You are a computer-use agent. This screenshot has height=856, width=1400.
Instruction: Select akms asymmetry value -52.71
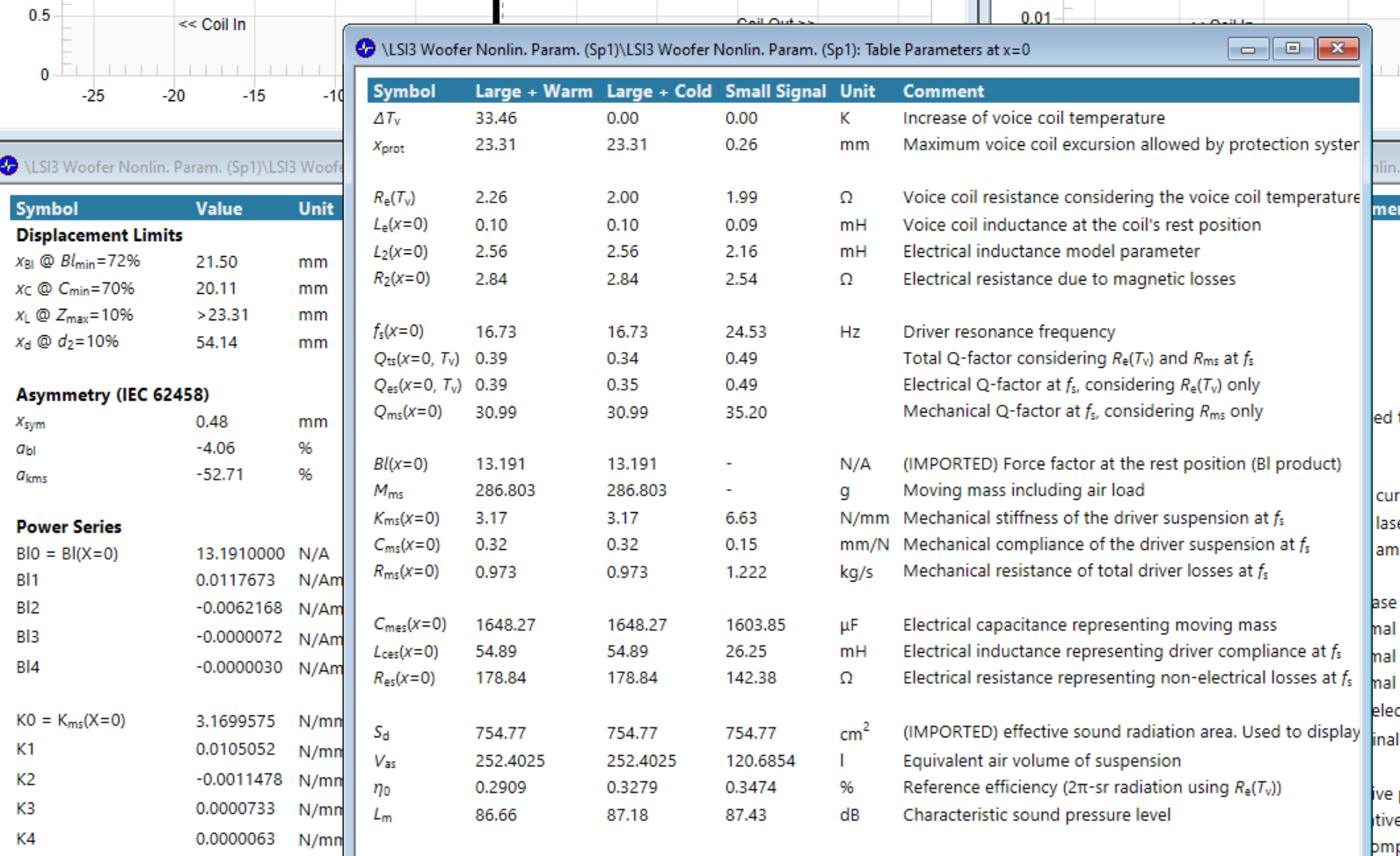(x=219, y=474)
